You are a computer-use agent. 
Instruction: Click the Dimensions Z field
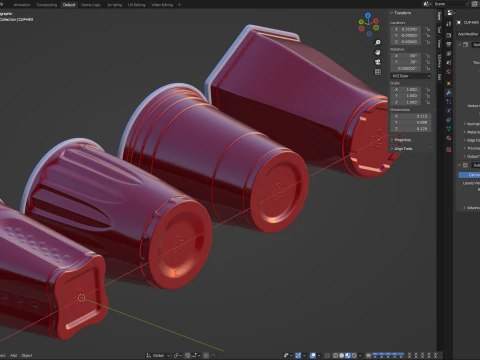(x=411, y=128)
